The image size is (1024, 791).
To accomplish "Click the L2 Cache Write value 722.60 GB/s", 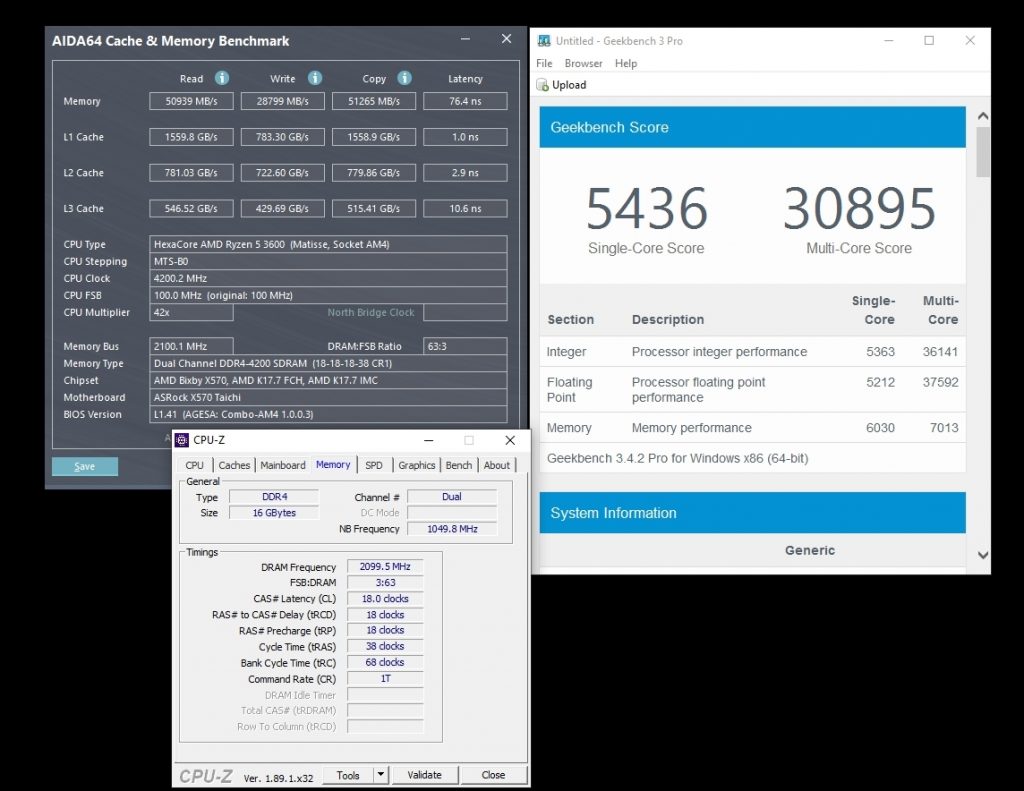I will pyautogui.click(x=283, y=173).
